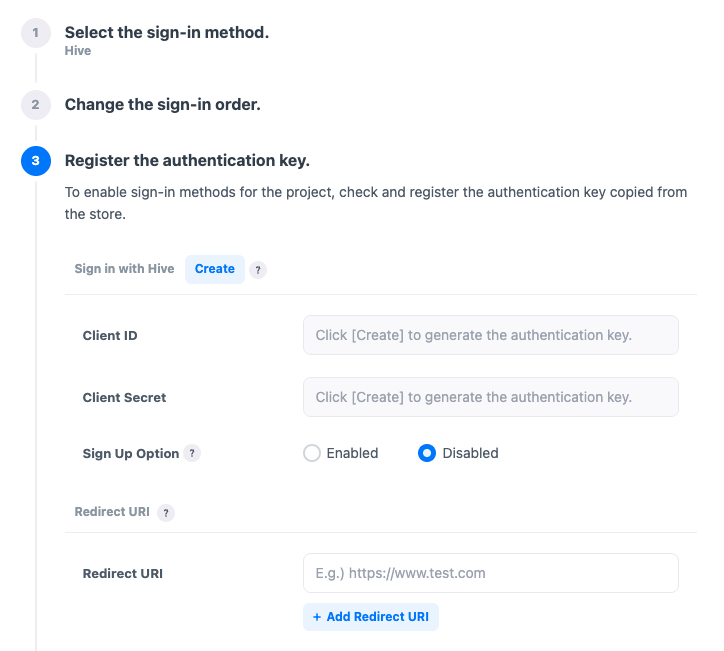Click the step 2 number circle
Viewport: 724px width, 651px height.
35,104
